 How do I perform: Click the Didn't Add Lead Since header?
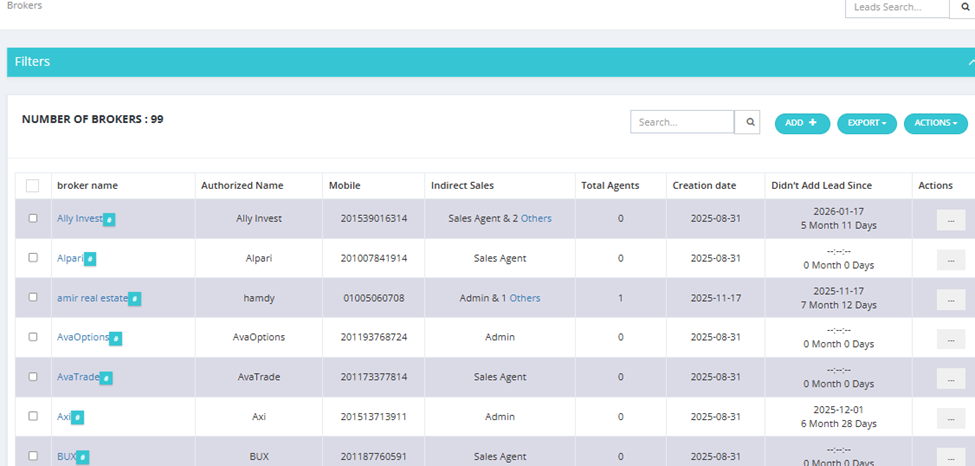tap(821, 185)
